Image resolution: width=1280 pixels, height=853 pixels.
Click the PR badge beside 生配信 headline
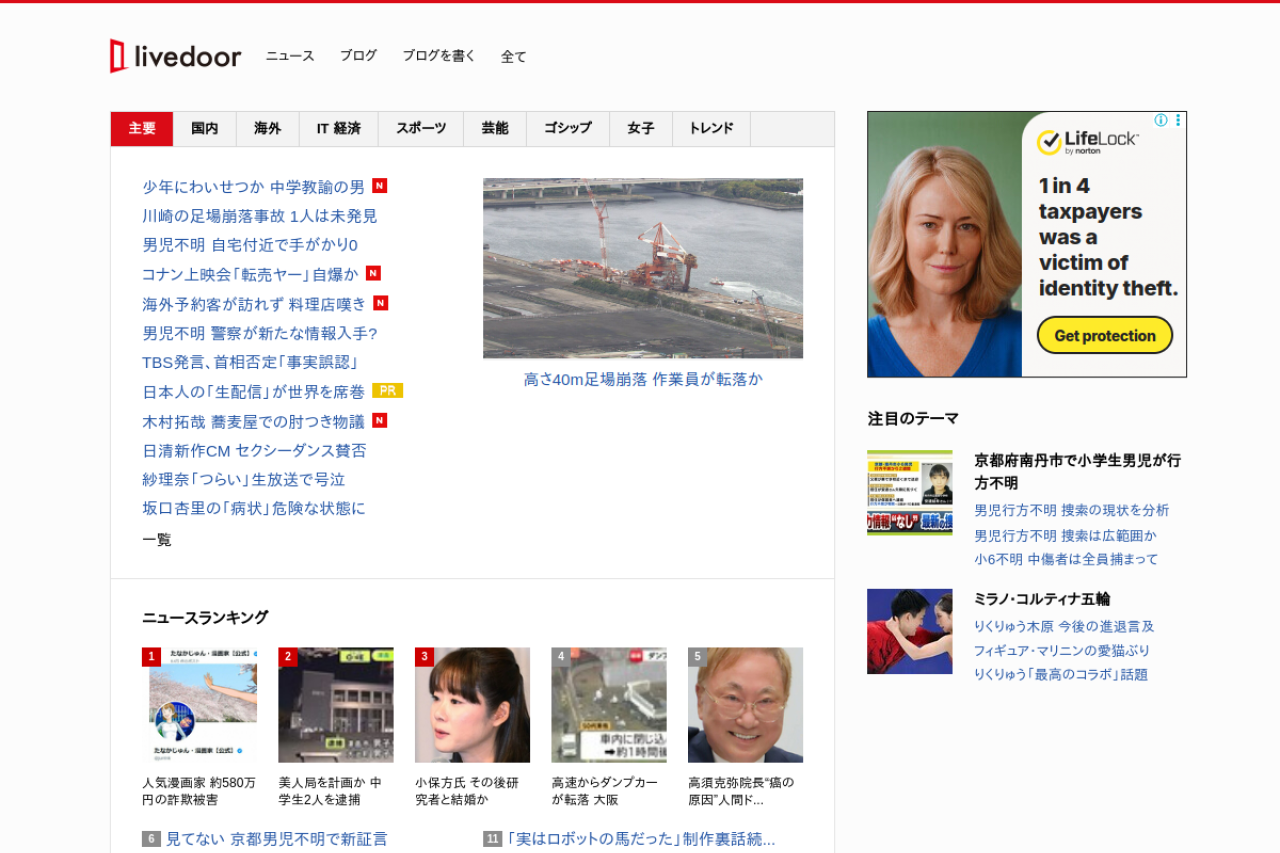[387, 391]
